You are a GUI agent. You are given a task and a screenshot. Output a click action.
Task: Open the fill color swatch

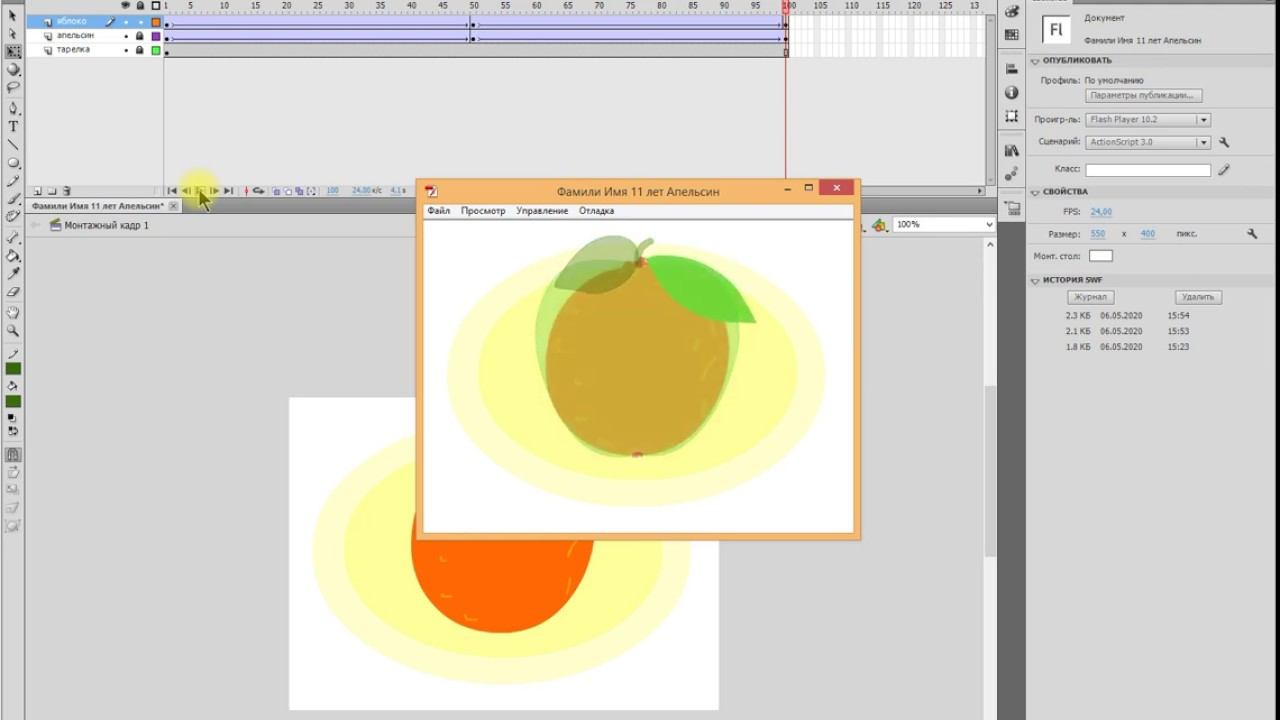[13, 402]
